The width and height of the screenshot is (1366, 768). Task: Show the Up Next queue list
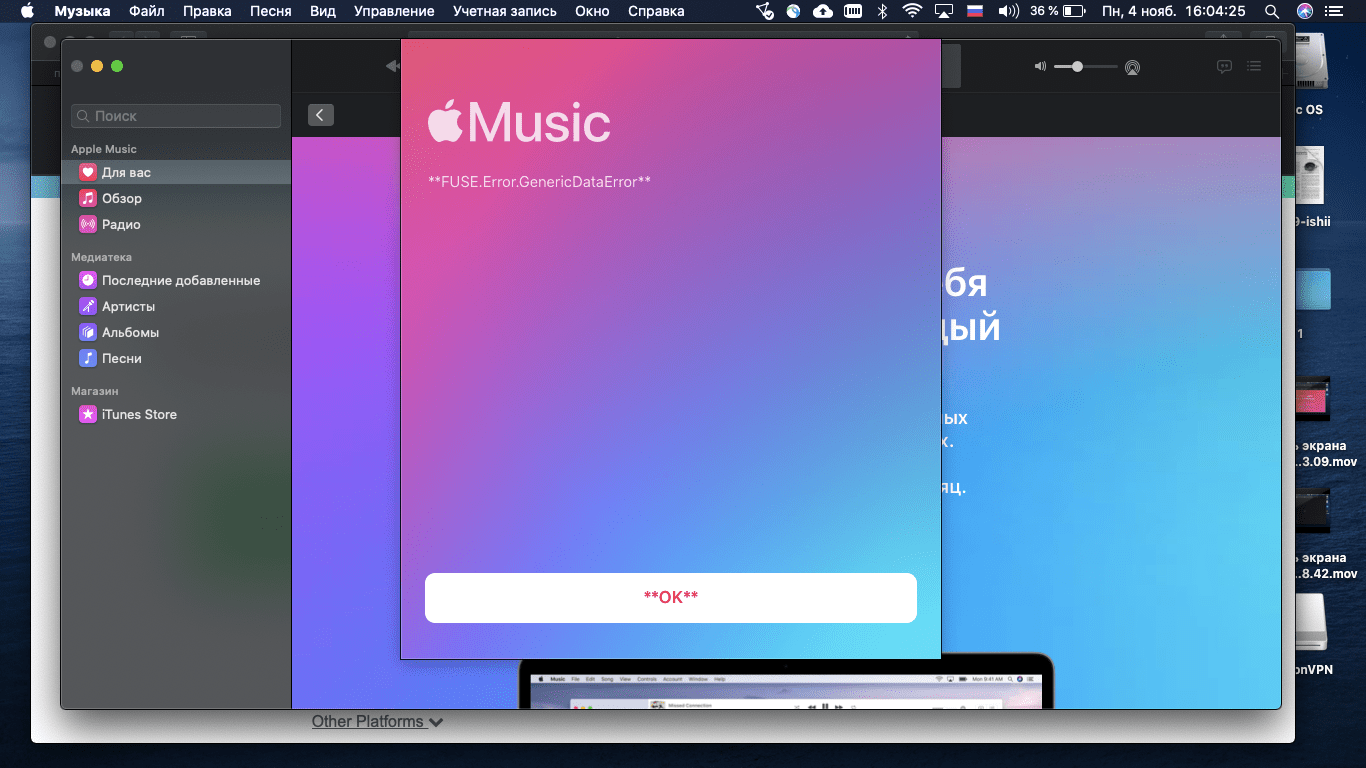point(1254,67)
